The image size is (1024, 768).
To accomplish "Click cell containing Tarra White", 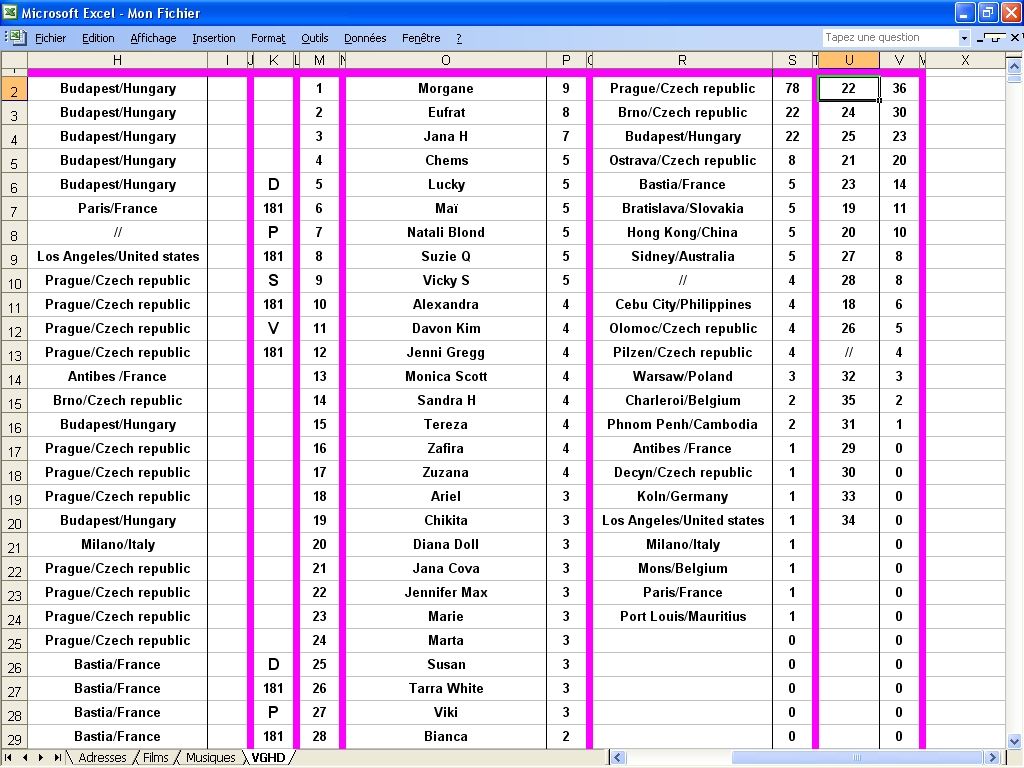I will 445,688.
